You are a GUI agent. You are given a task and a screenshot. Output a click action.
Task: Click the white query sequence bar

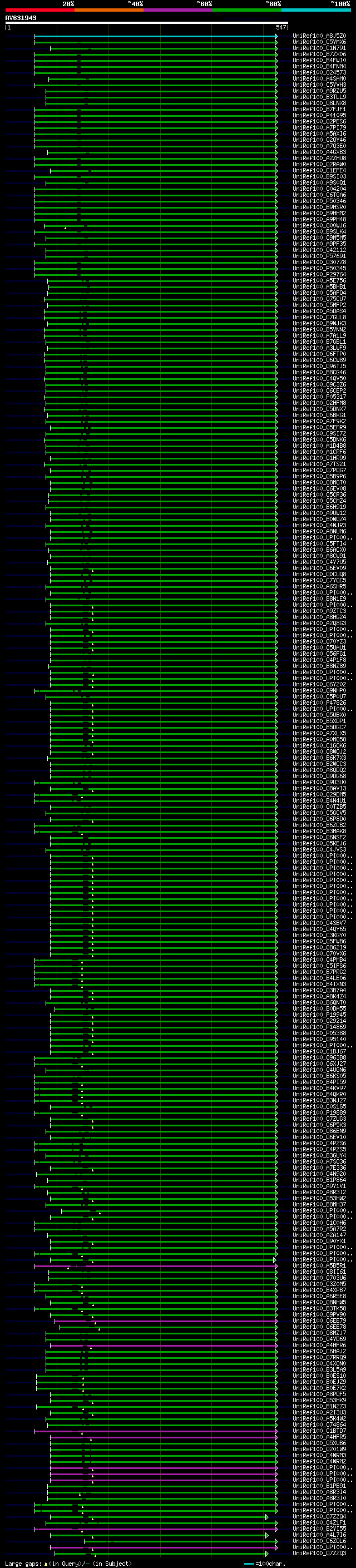click(x=146, y=23)
